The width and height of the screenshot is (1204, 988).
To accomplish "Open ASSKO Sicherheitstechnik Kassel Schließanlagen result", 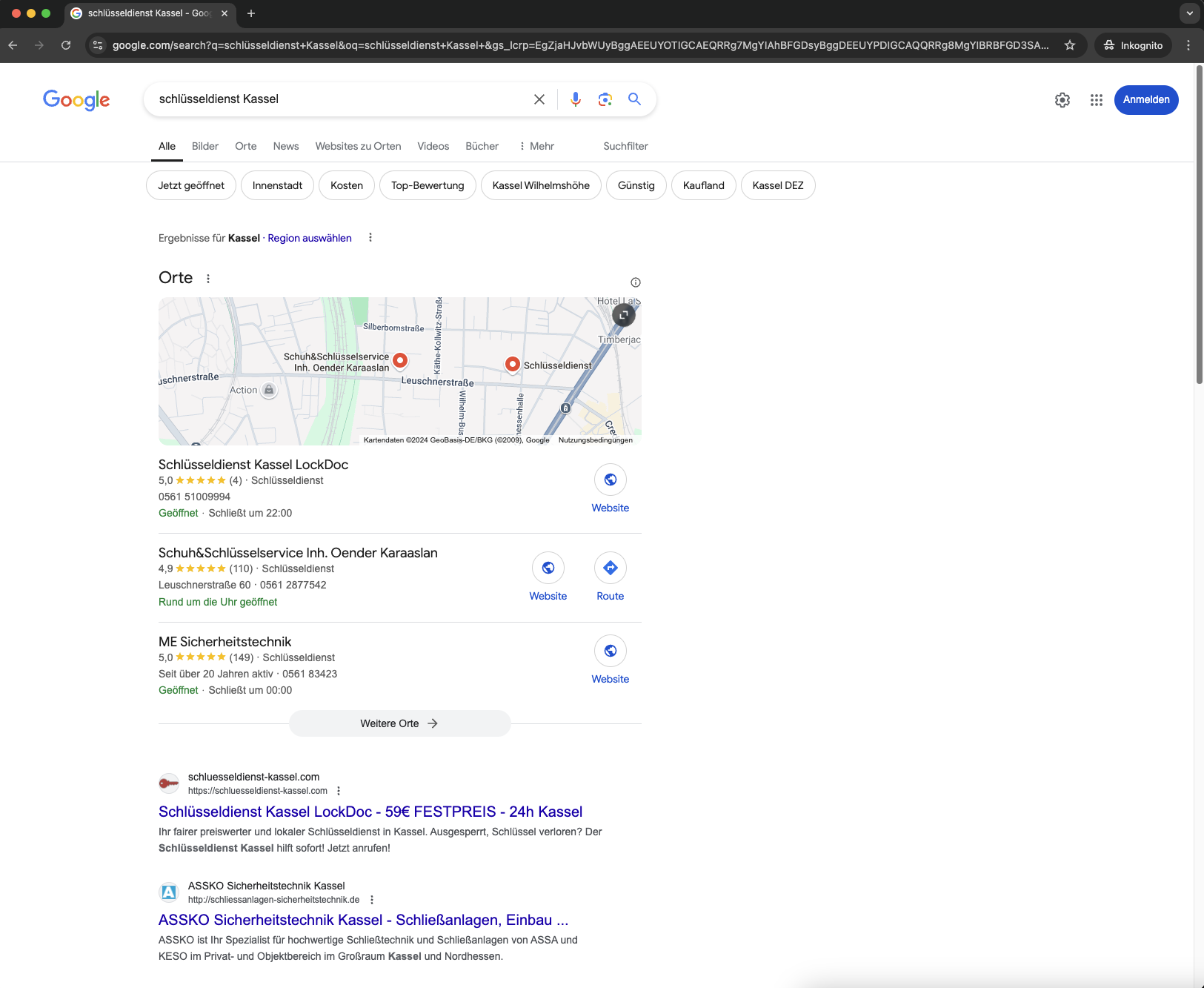I will pyautogui.click(x=364, y=920).
